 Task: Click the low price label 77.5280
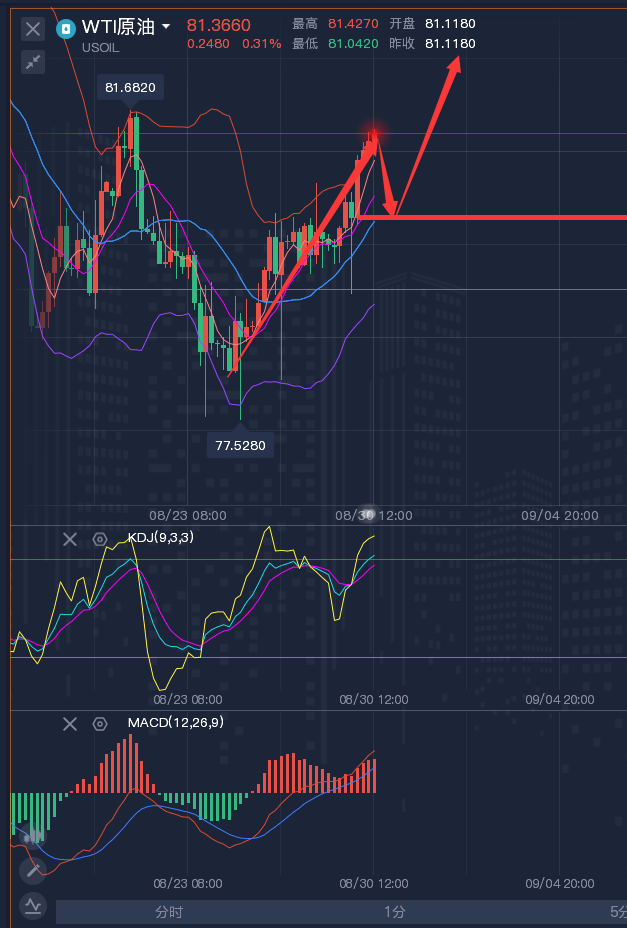pyautogui.click(x=240, y=445)
